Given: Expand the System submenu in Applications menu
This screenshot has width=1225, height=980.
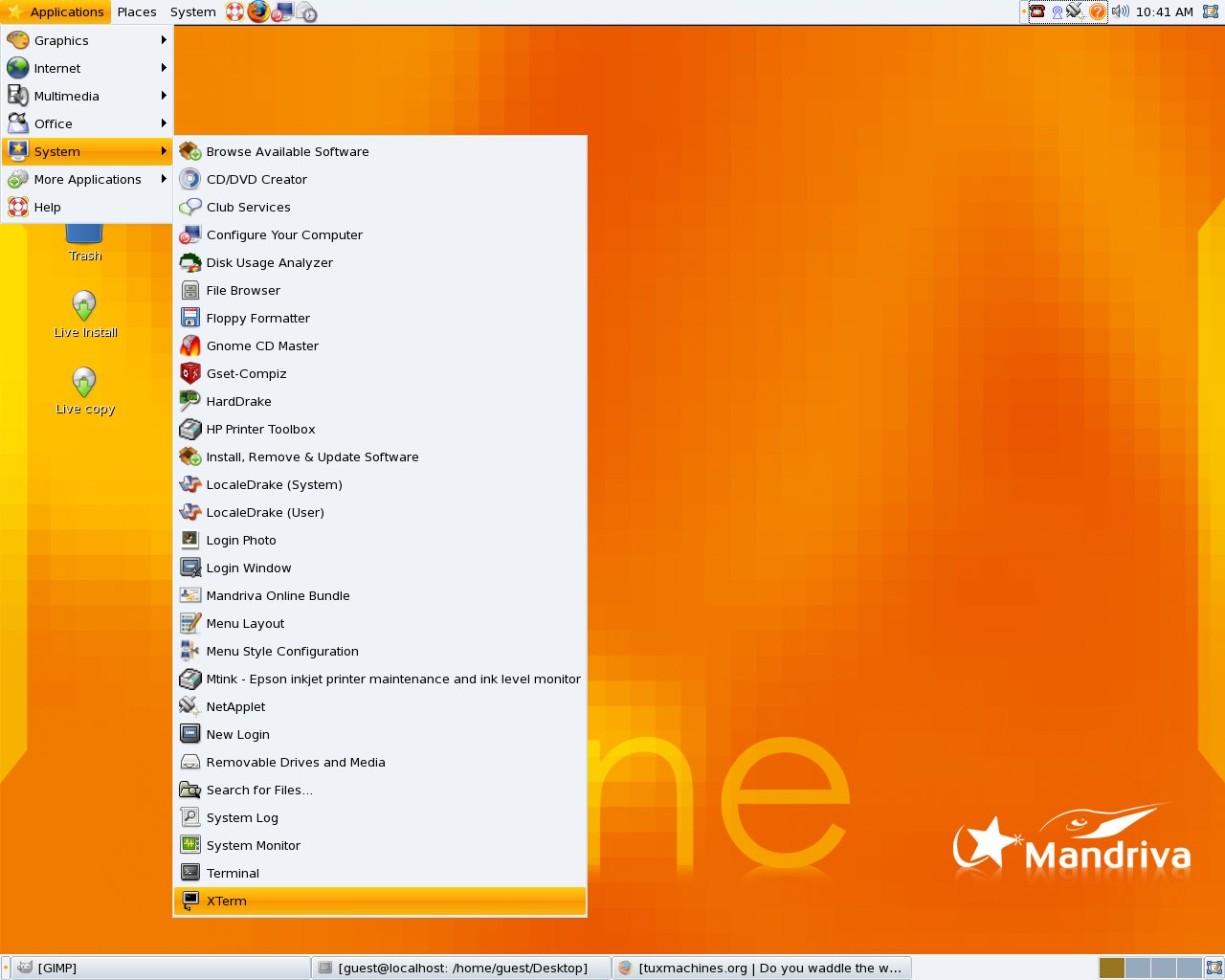Looking at the screenshot, I should [x=87, y=151].
